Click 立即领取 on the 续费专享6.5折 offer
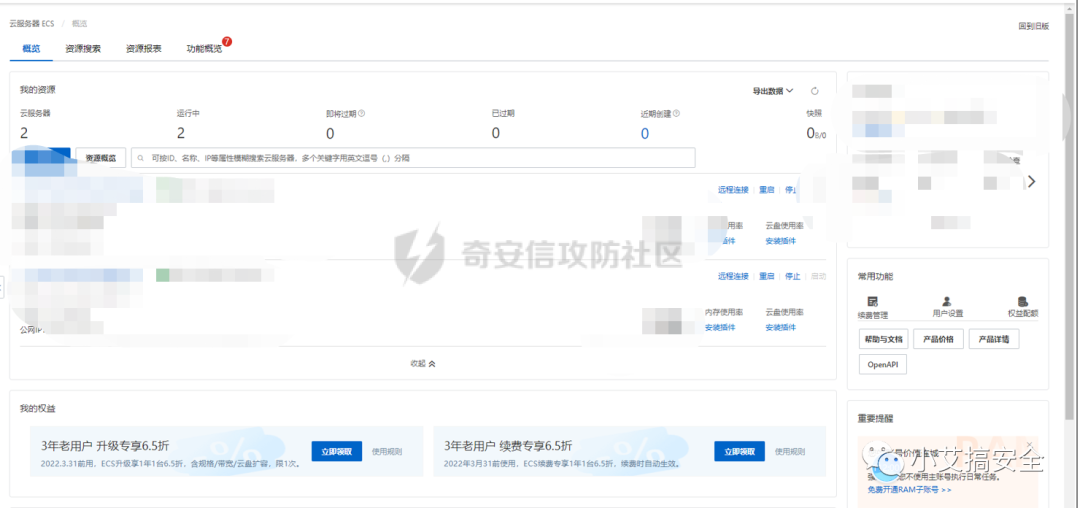The width and height of the screenshot is (1080, 508). (740, 452)
